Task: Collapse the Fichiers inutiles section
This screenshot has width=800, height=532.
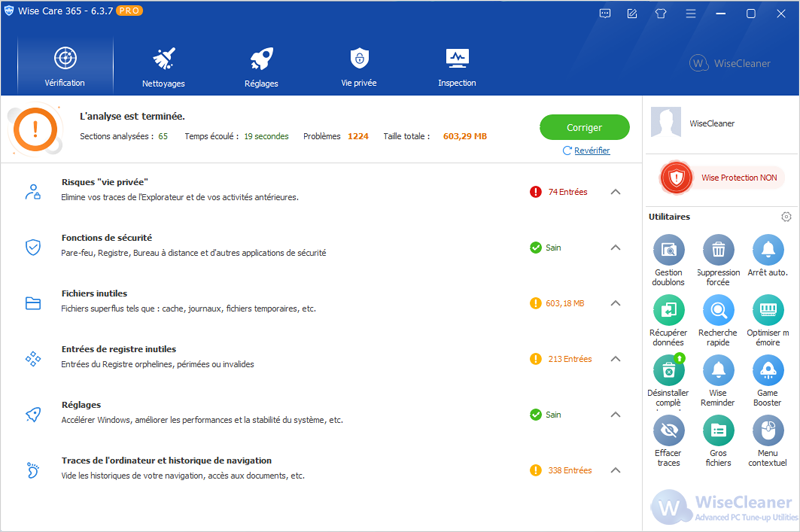Action: [x=616, y=303]
